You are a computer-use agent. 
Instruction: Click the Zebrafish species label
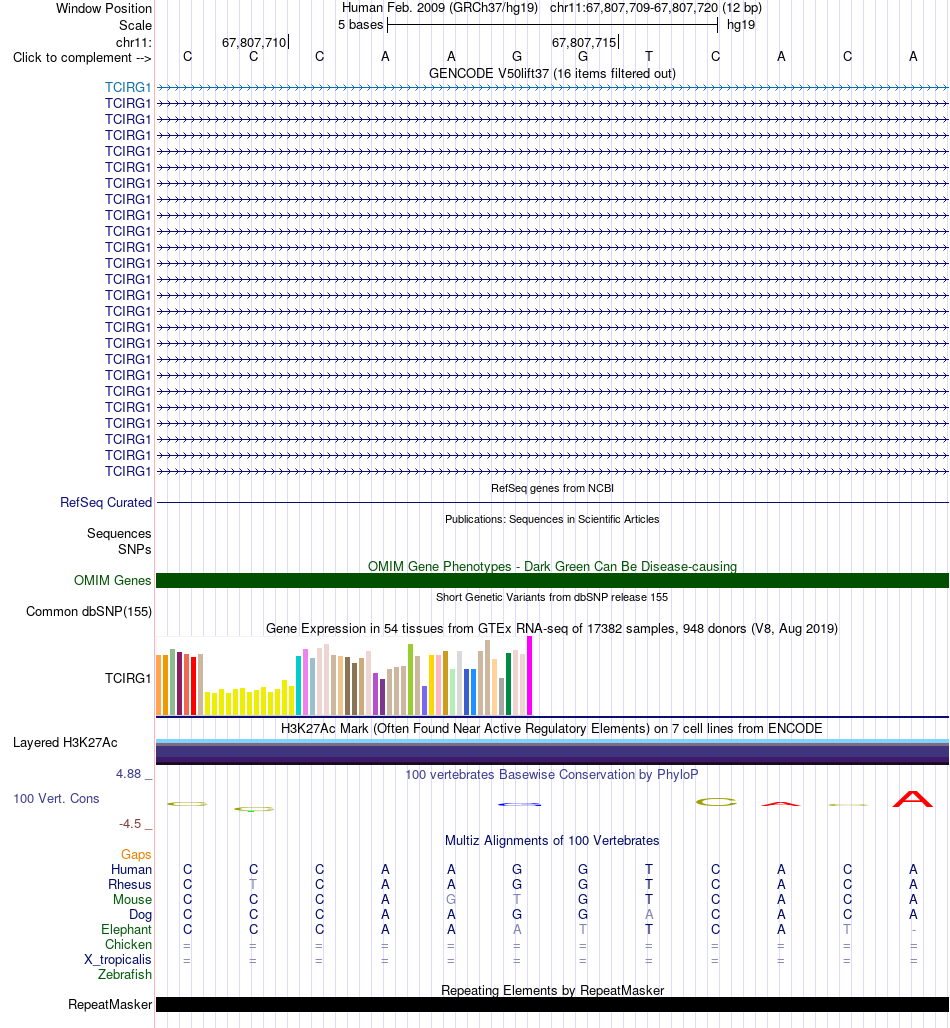125,975
